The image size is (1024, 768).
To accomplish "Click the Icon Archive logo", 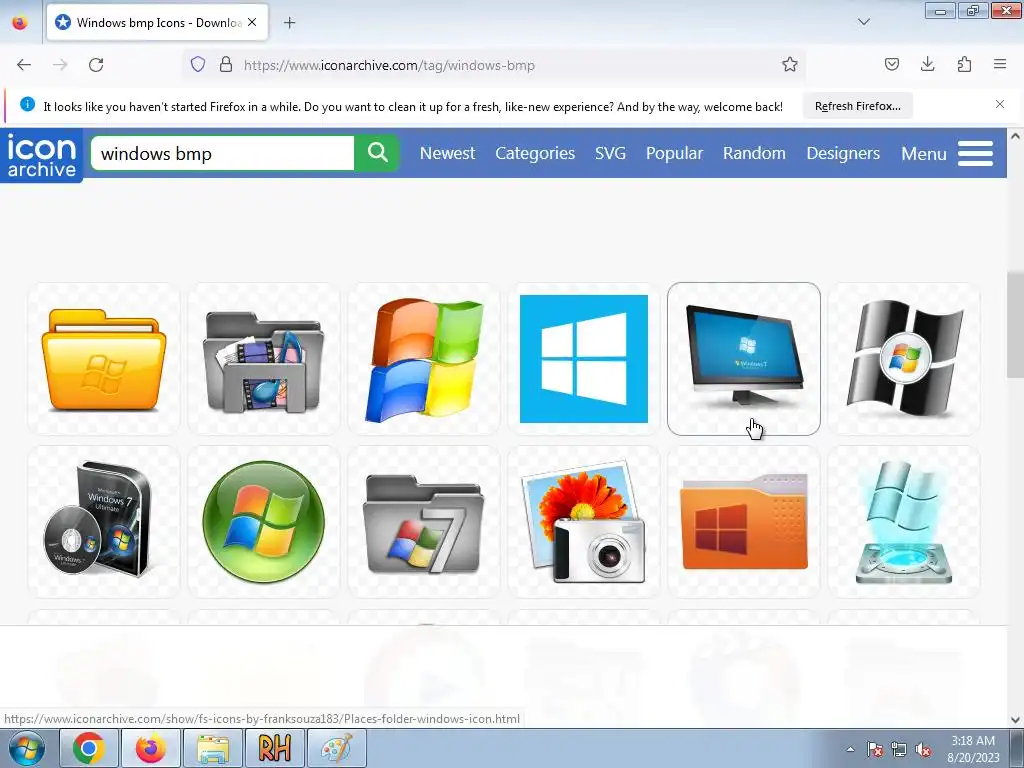I will point(42,155).
